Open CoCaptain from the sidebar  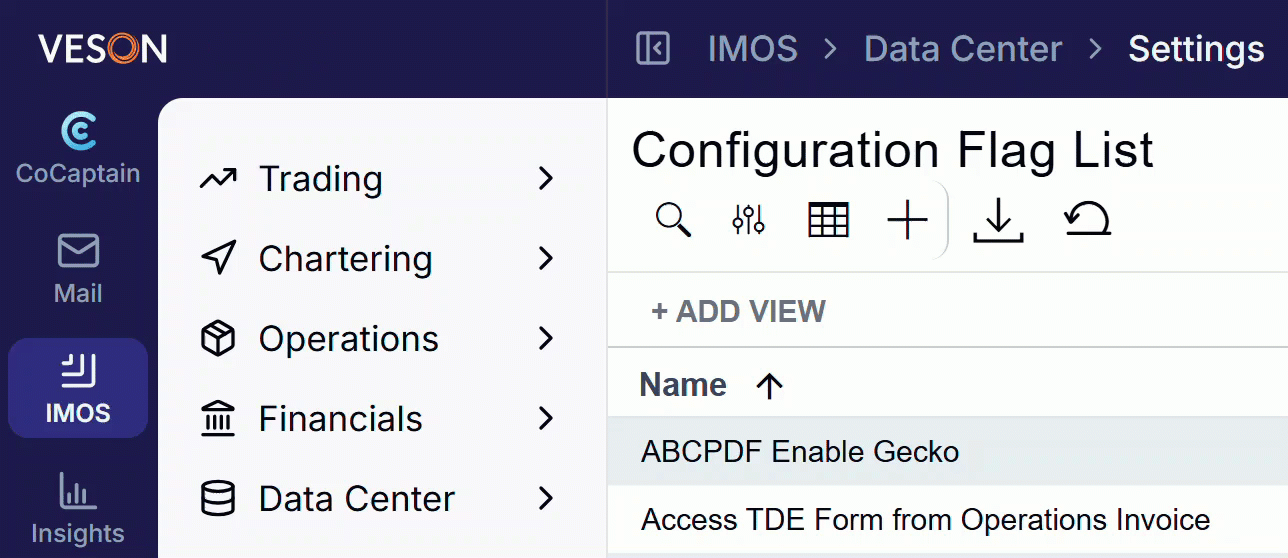coord(78,150)
